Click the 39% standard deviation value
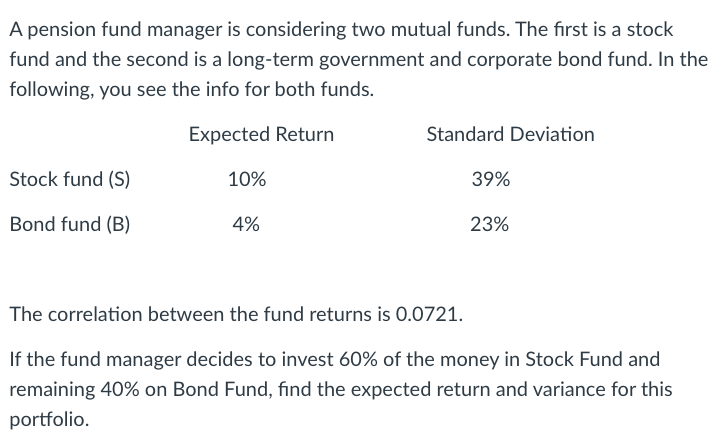 (491, 179)
